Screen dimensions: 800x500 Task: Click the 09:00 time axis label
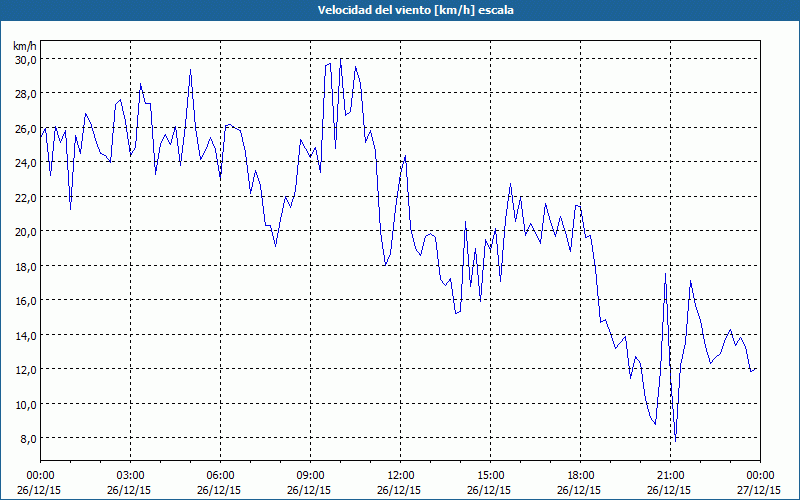point(310,476)
